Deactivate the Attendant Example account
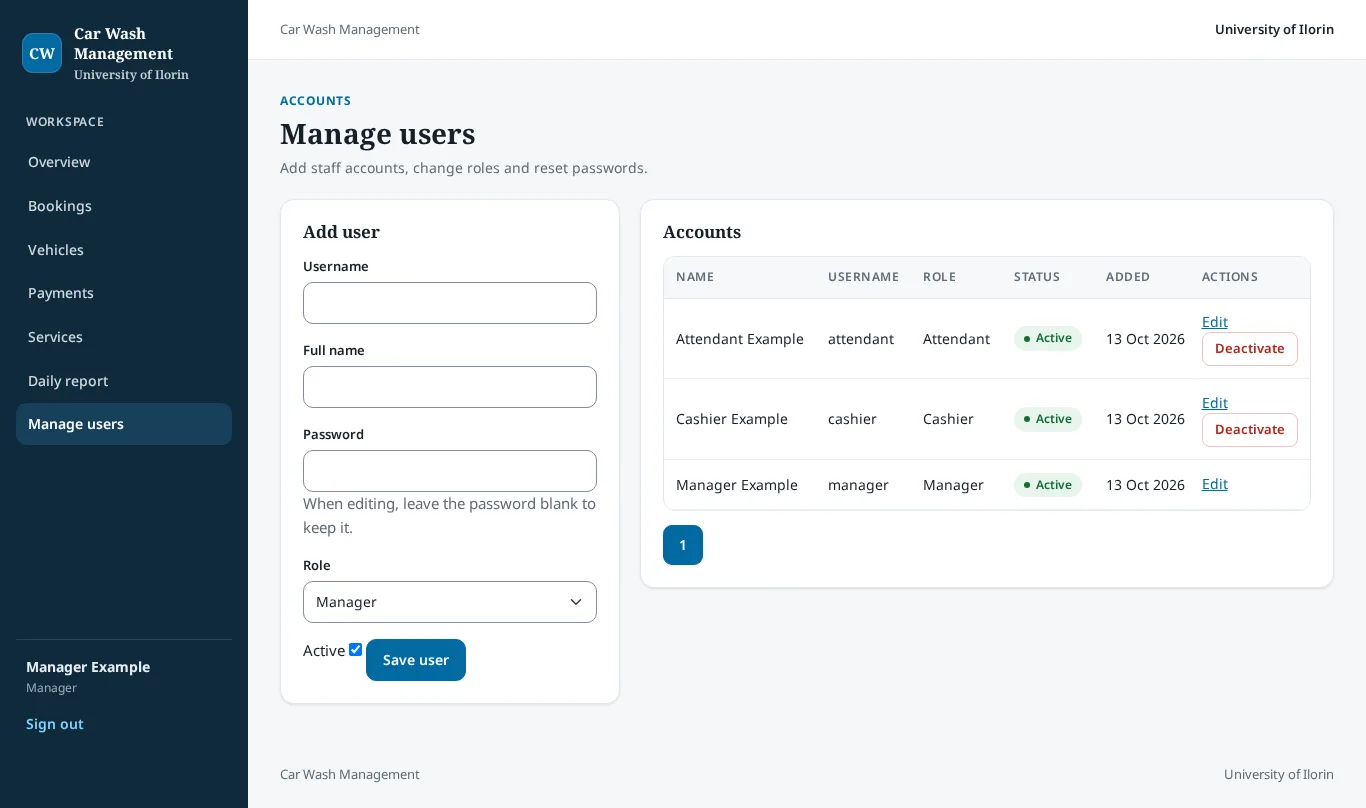The image size is (1366, 808). (1250, 349)
